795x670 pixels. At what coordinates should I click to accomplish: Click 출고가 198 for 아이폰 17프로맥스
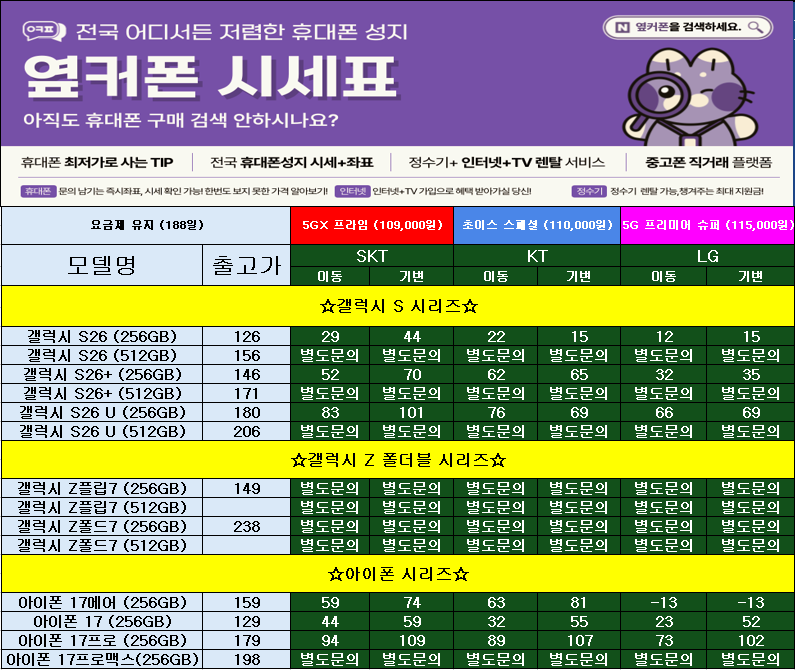pyautogui.click(x=246, y=659)
